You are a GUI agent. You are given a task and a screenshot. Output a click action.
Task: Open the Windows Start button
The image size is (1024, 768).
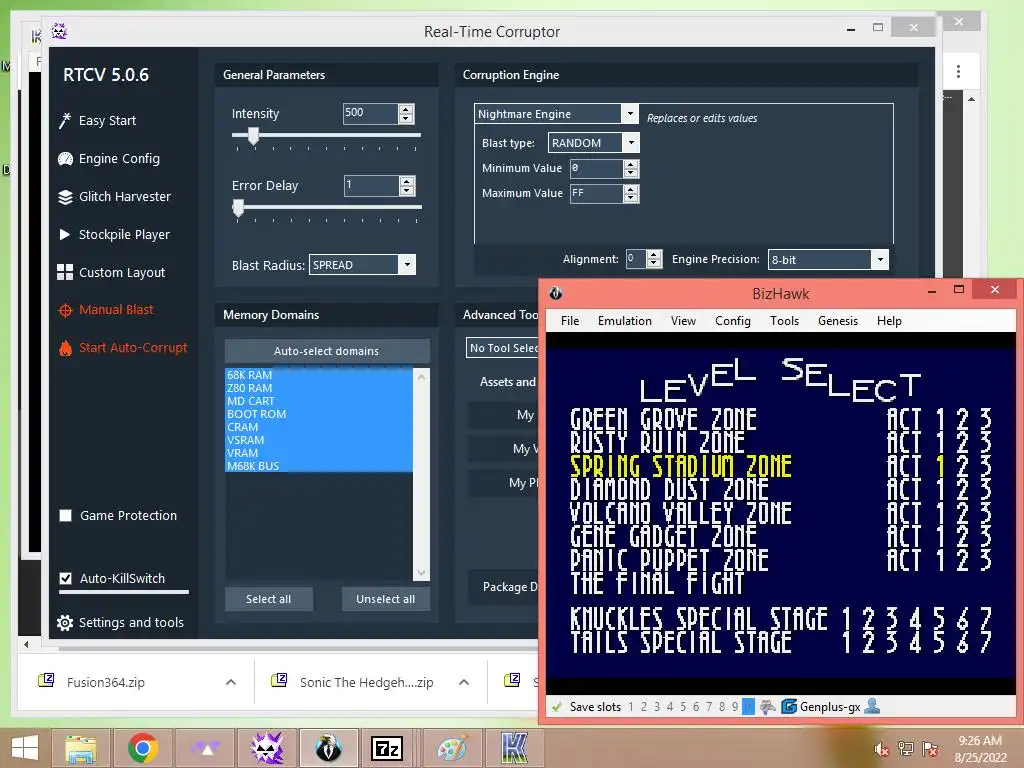25,748
